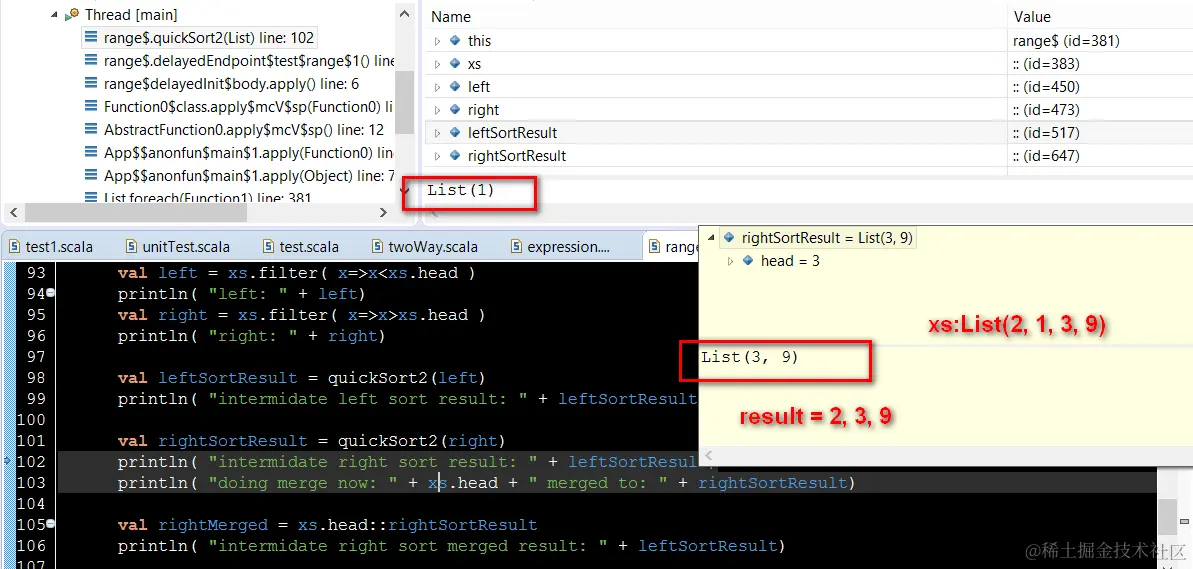Select value ':: (id=473)'

pyautogui.click(x=1046, y=110)
